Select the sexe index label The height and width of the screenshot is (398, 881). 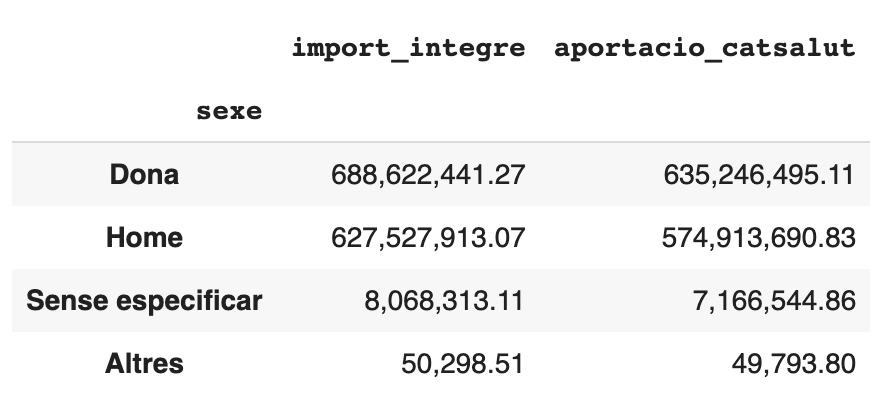click(229, 111)
